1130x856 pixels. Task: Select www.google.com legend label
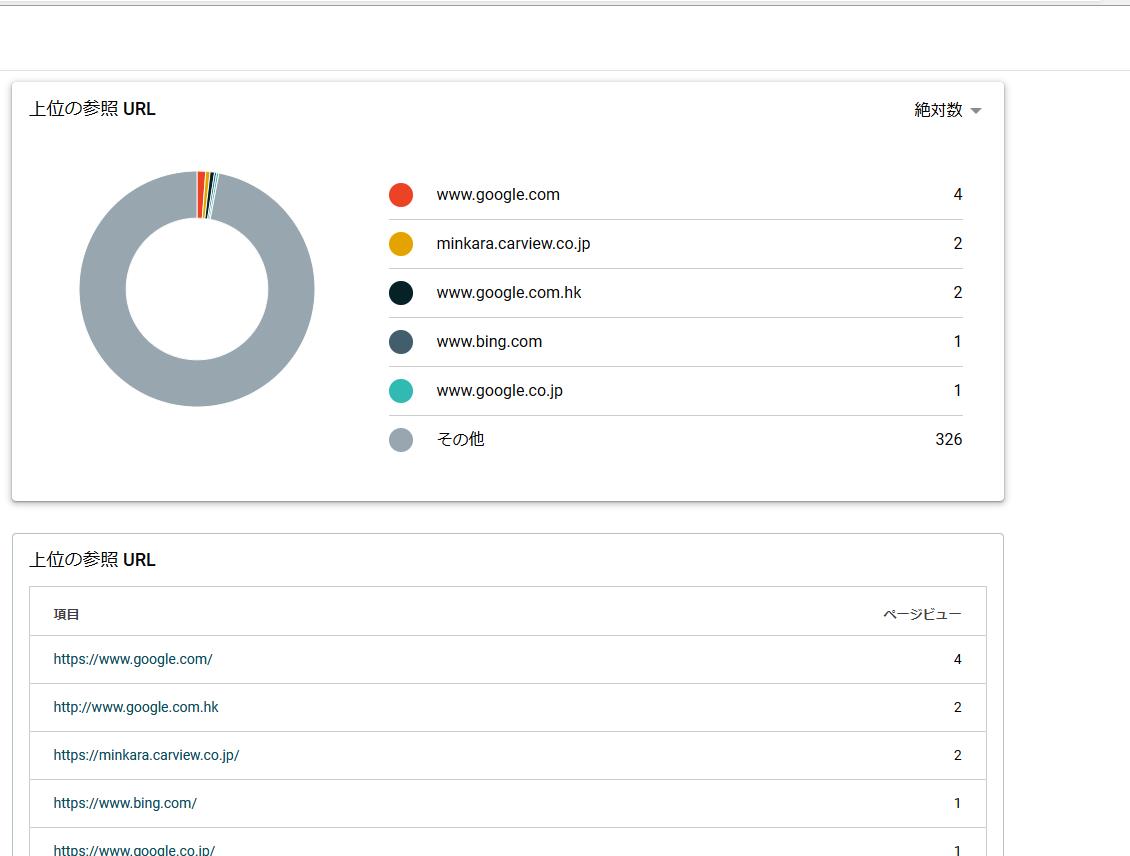pos(498,195)
